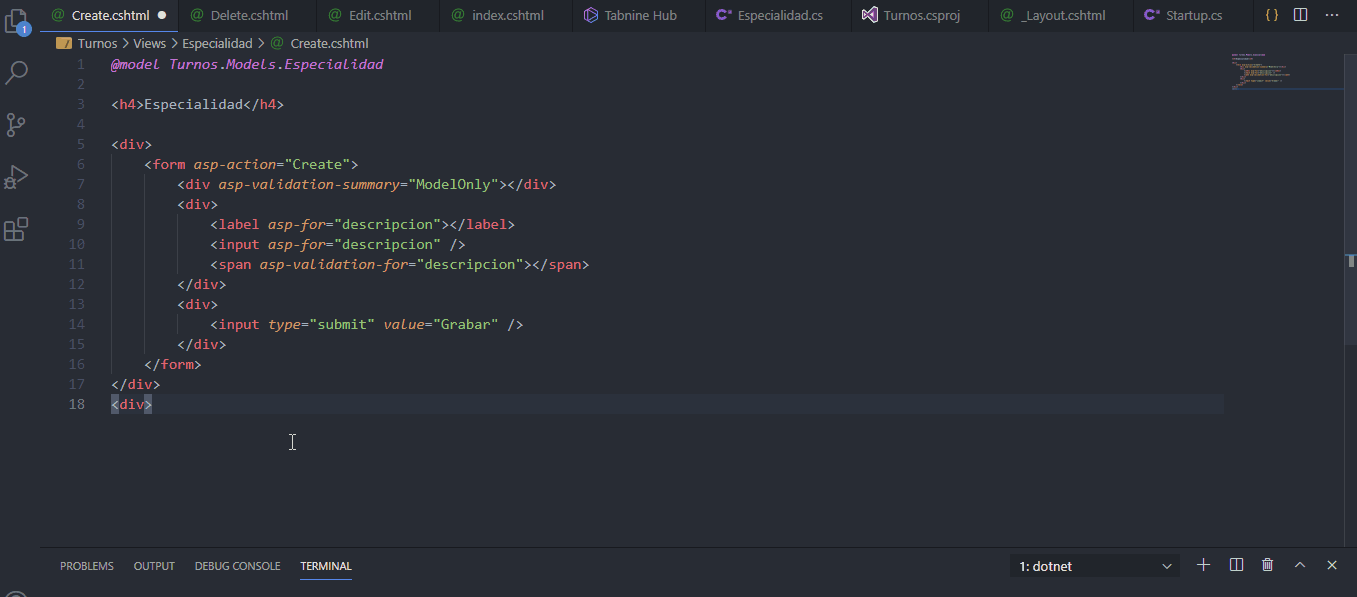Switch to the Turnos.csproj tab

pos(921,15)
